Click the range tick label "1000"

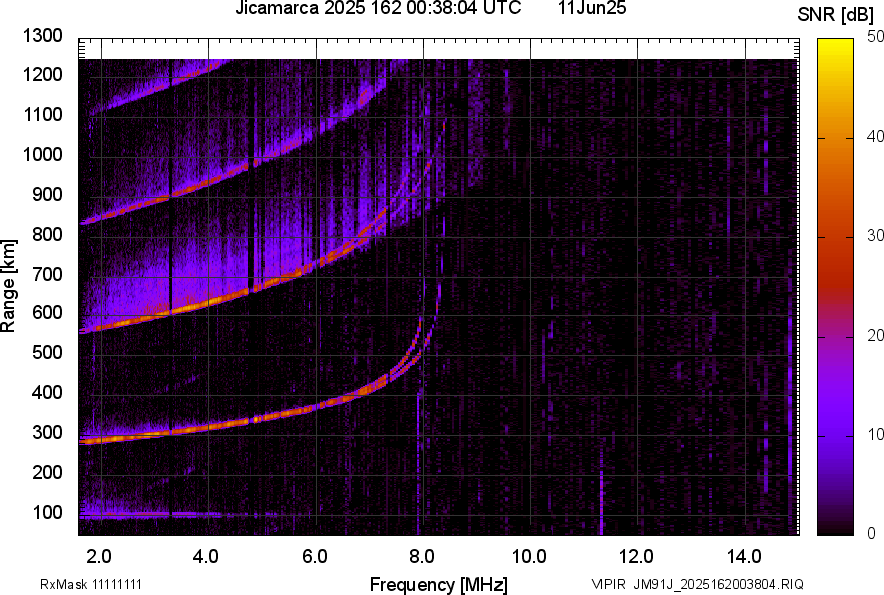42,154
